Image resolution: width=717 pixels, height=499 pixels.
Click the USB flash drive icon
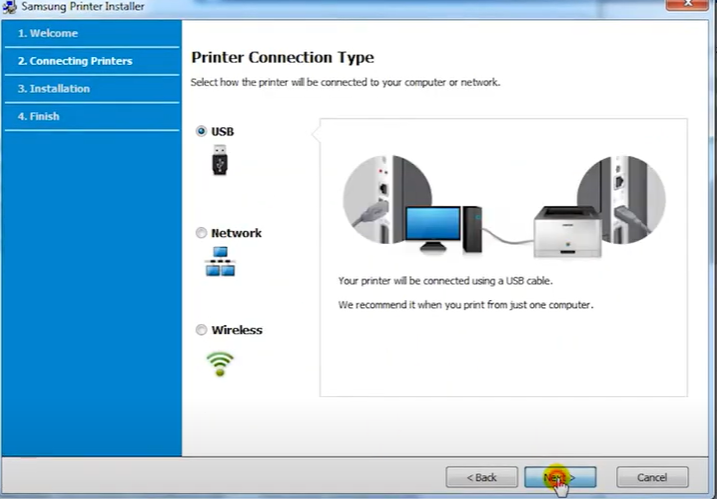click(220, 160)
